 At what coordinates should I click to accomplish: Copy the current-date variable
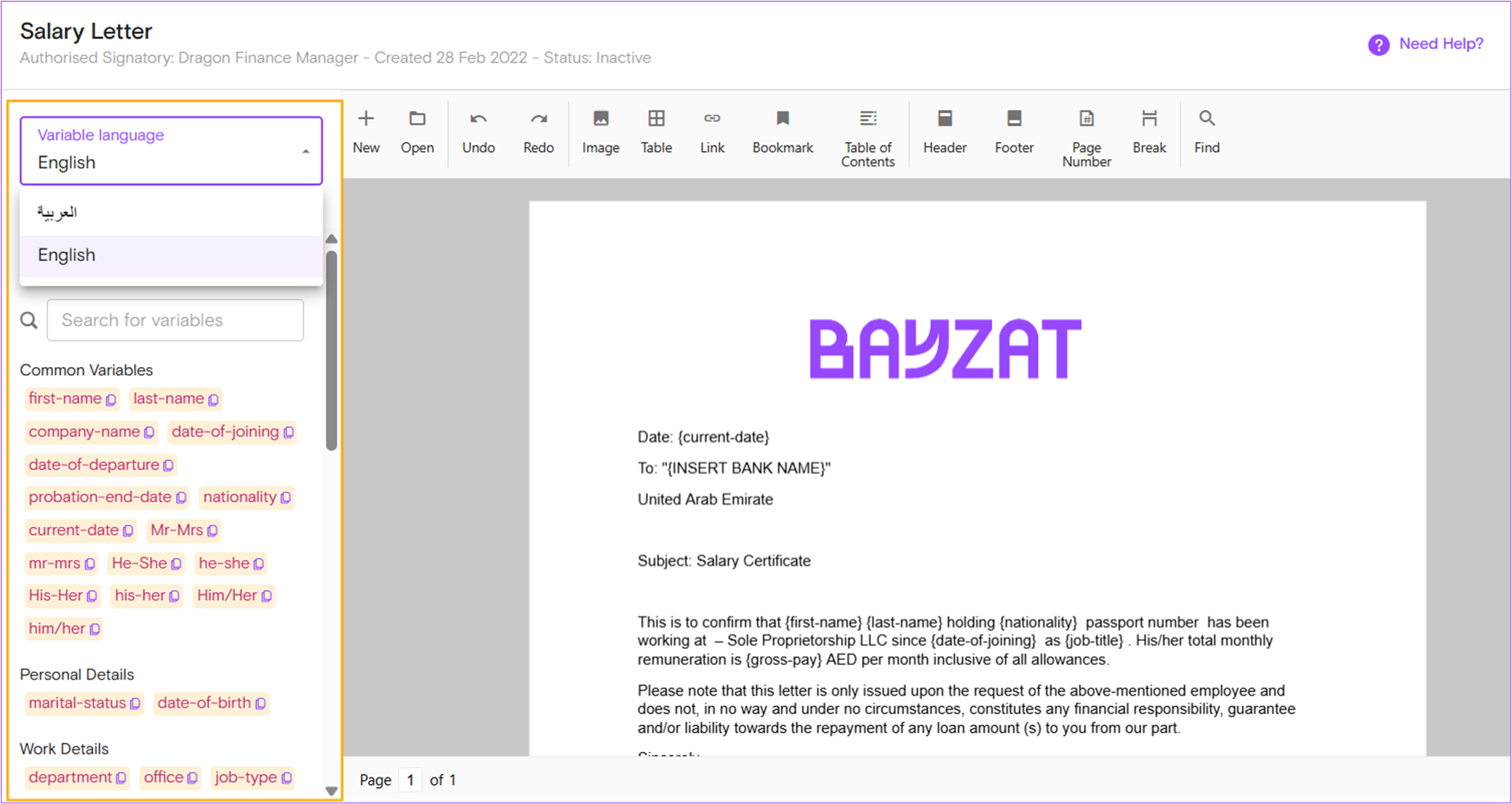[x=128, y=531]
